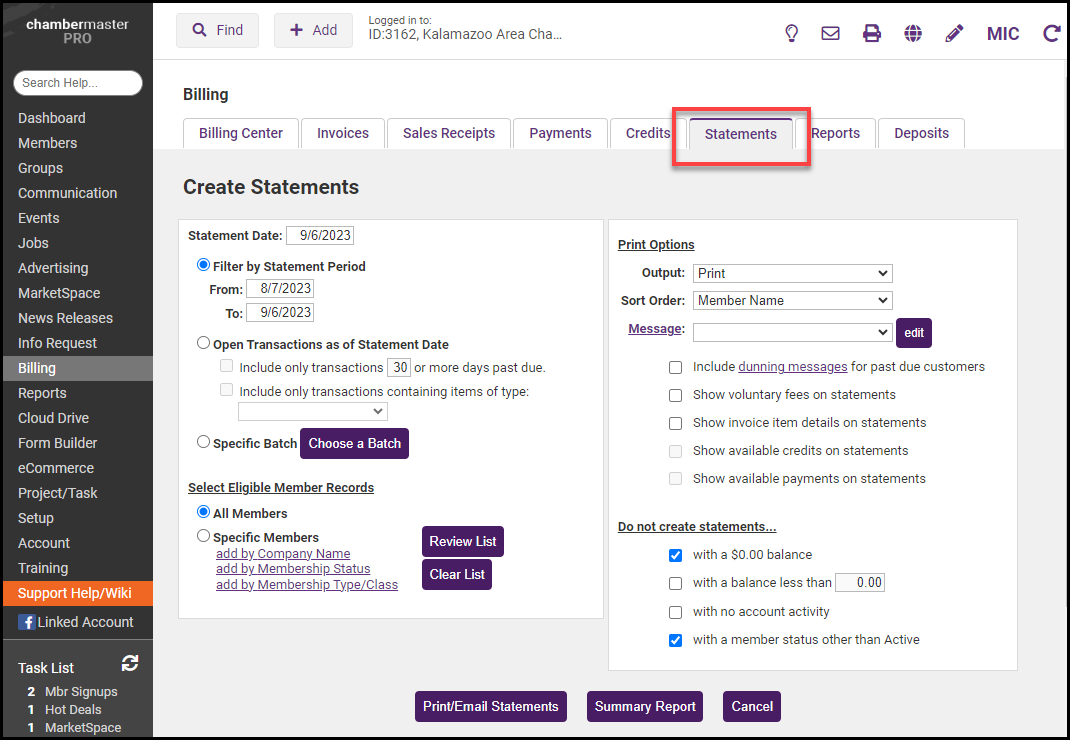Viewport: 1070px width, 740px height.
Task: Click Facebook icon beside Linked Account
Action: [x=26, y=622]
